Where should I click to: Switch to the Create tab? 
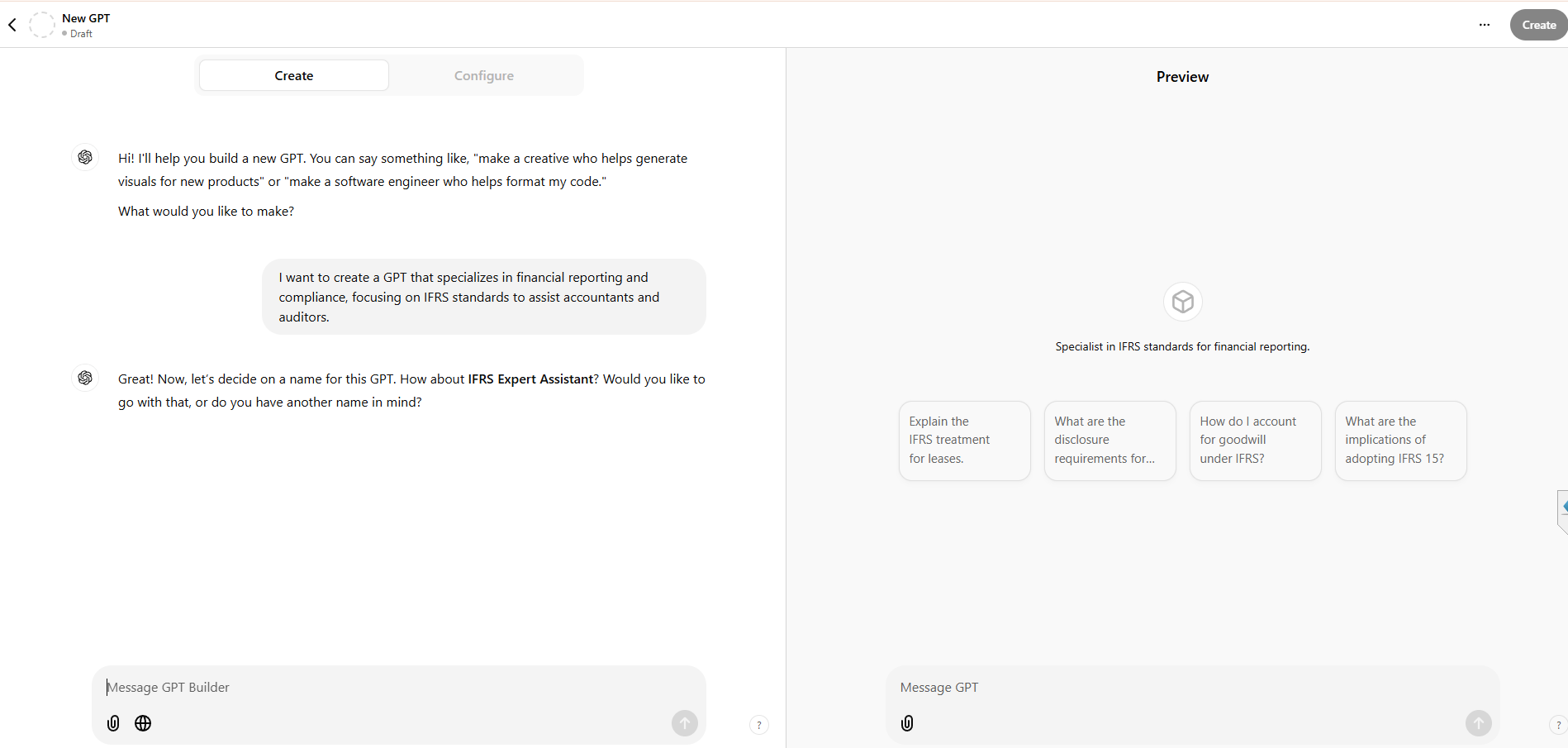(293, 75)
